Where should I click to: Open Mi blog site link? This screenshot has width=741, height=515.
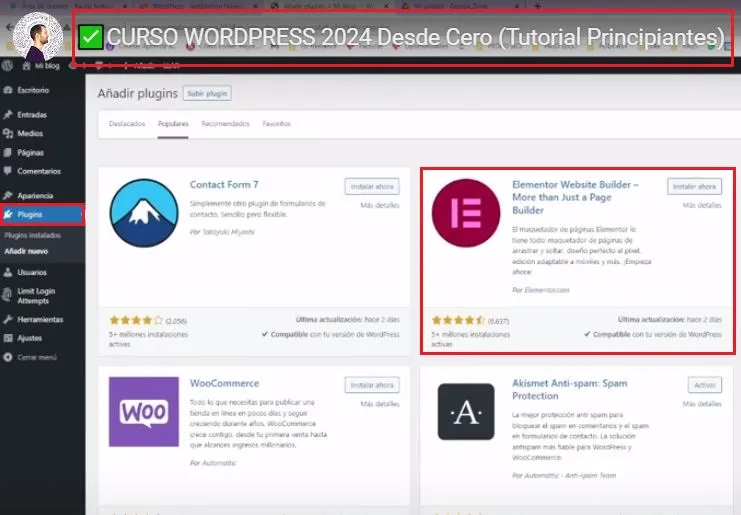[x=41, y=66]
